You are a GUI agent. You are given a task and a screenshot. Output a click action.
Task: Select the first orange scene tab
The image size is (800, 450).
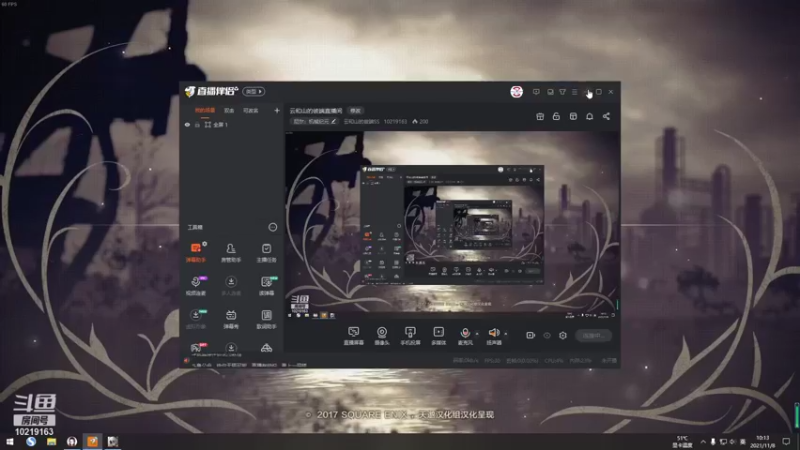click(205, 110)
